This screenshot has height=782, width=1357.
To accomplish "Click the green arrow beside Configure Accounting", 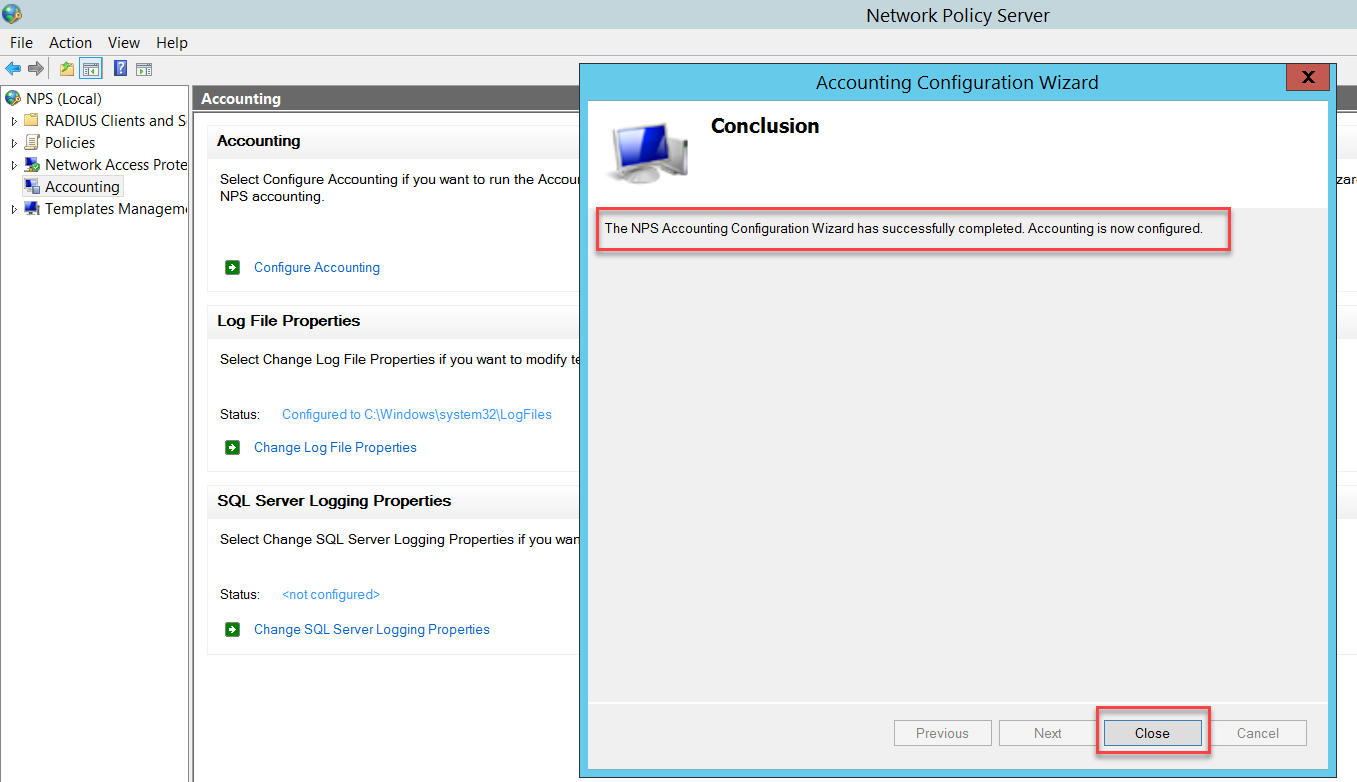I will (233, 267).
